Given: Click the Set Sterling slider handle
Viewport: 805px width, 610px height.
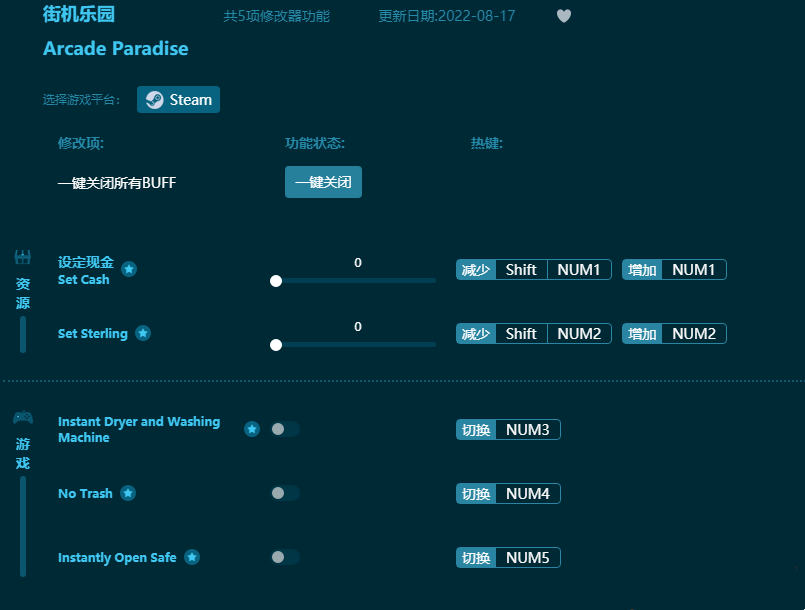Looking at the screenshot, I should point(276,345).
